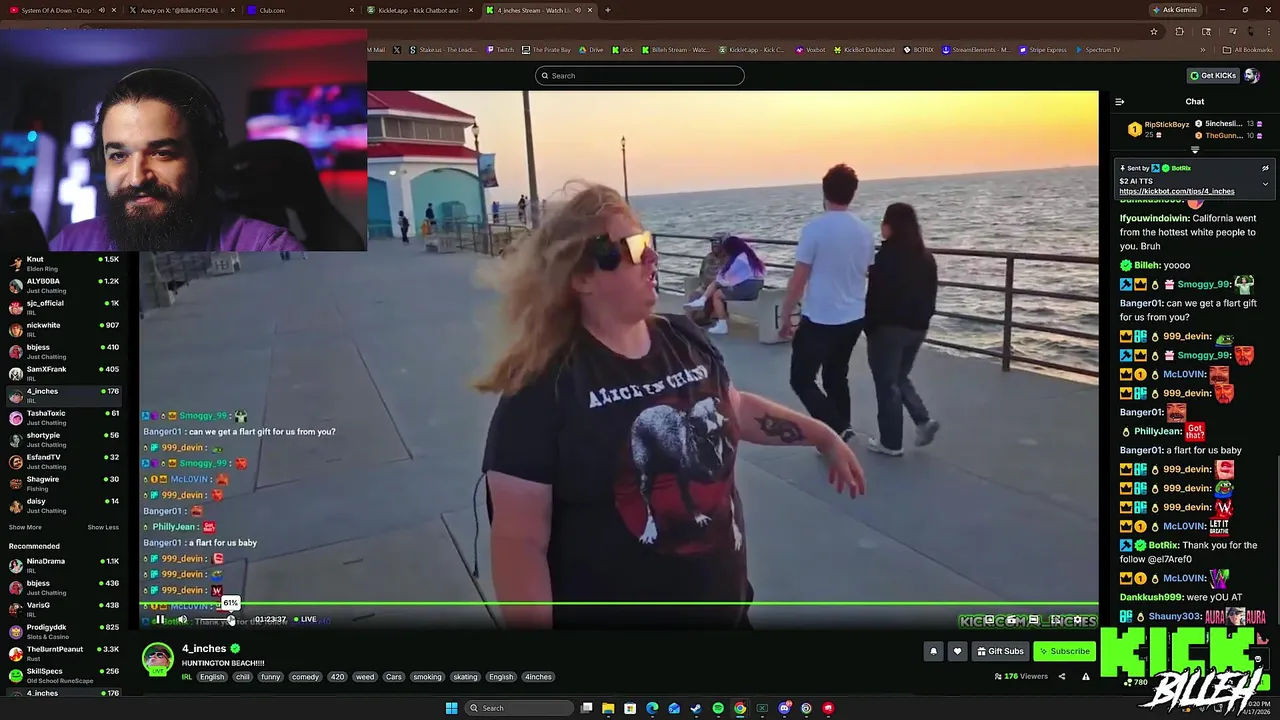Open the kickbot.com tips link

click(1176, 191)
